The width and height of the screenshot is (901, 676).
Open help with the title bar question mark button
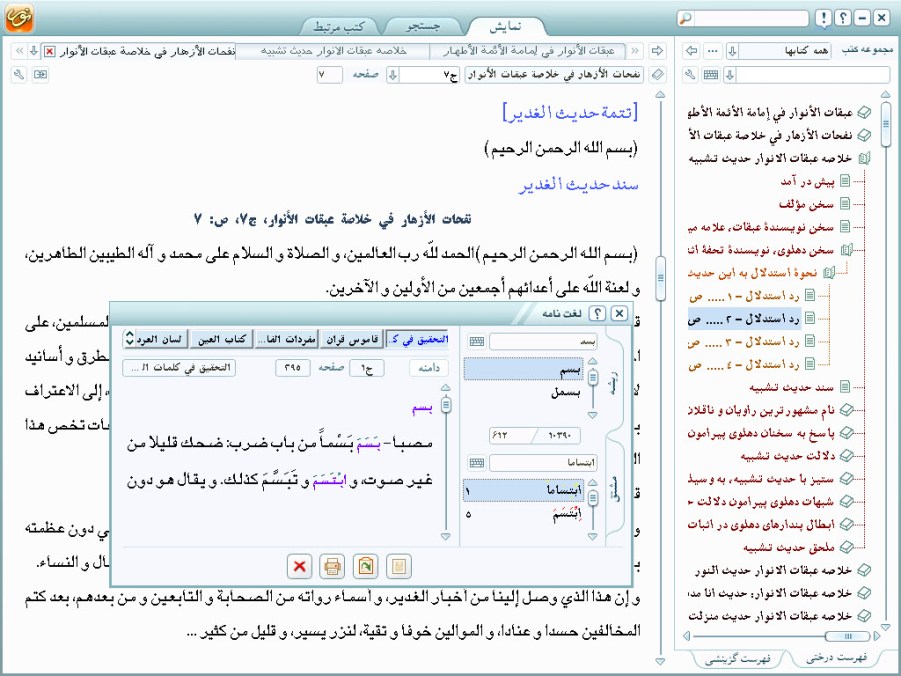[x=842, y=18]
